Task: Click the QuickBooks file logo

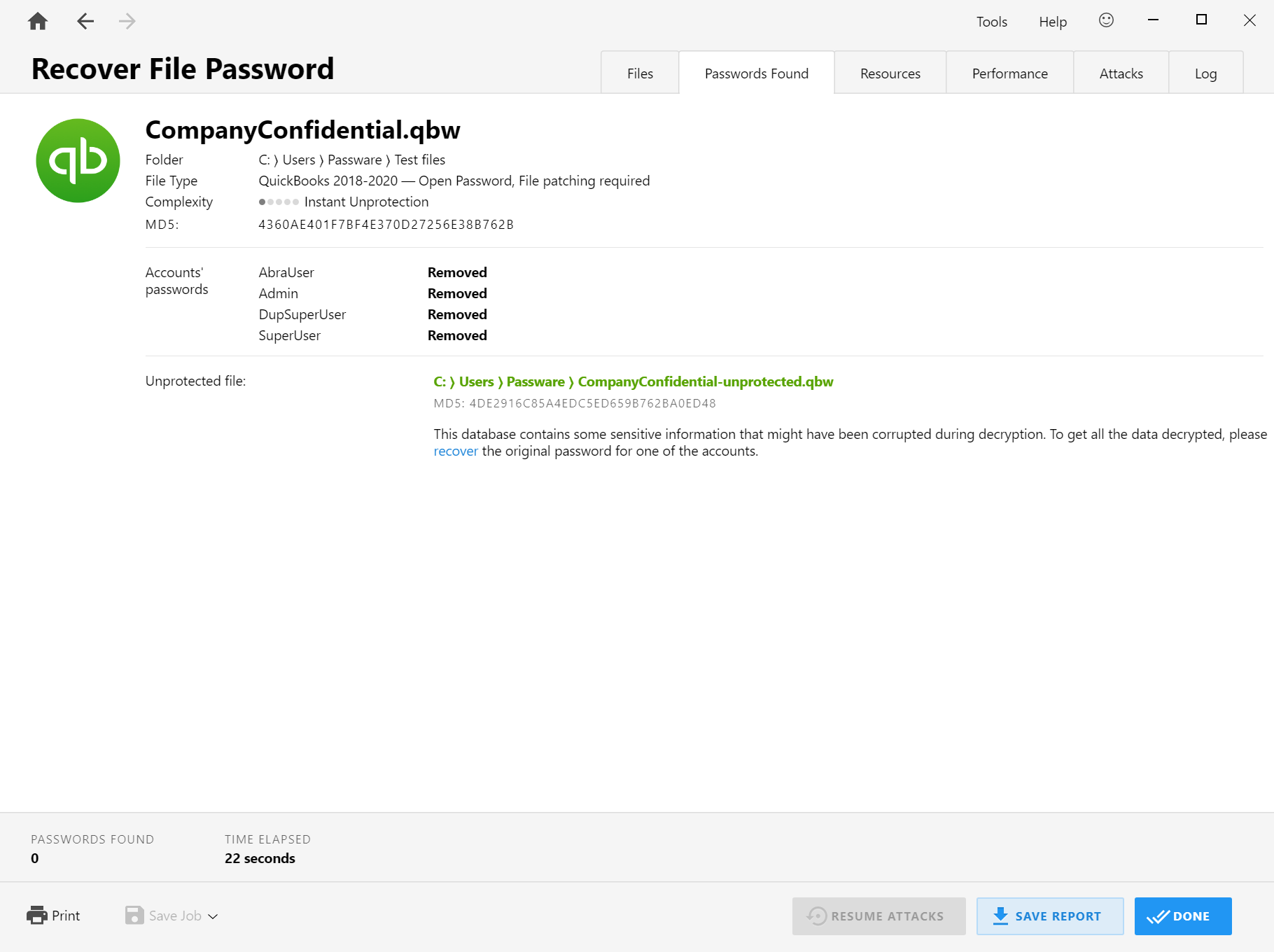Action: (x=78, y=160)
